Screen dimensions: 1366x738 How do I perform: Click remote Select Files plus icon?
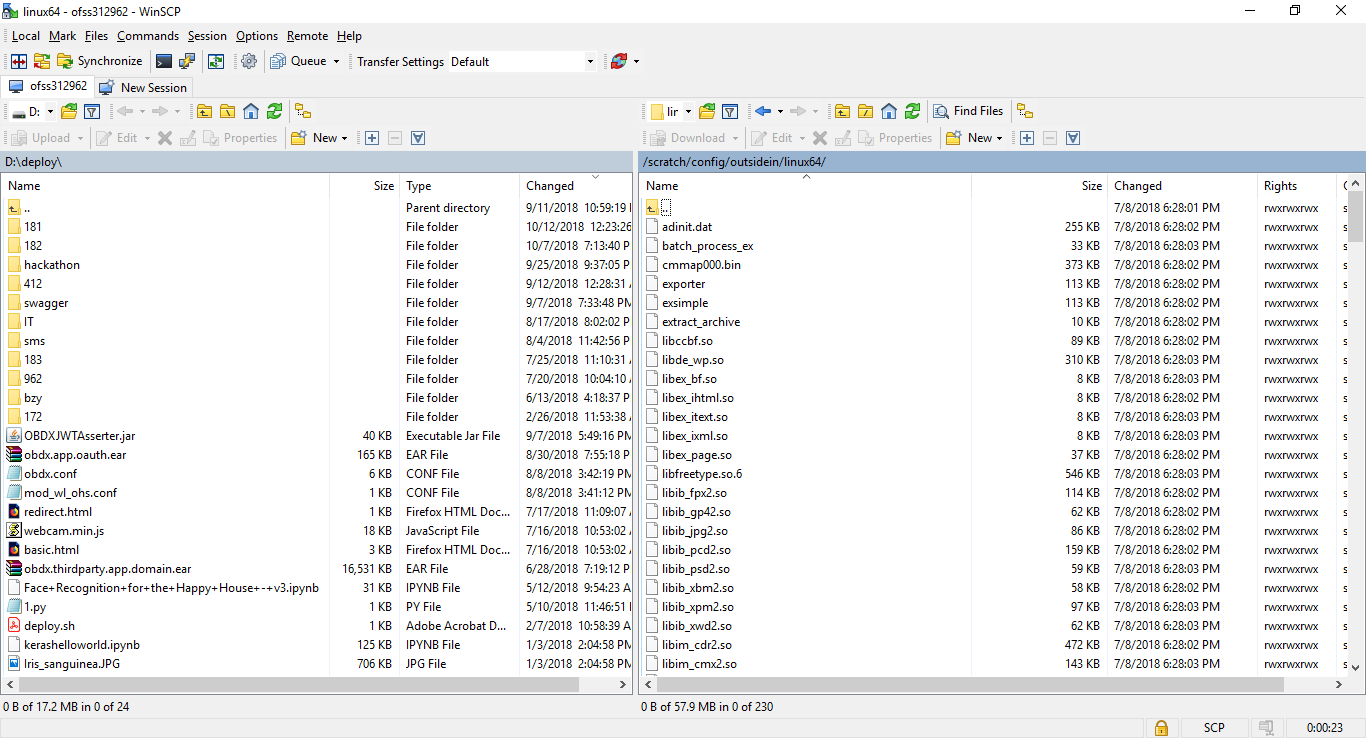(1027, 138)
